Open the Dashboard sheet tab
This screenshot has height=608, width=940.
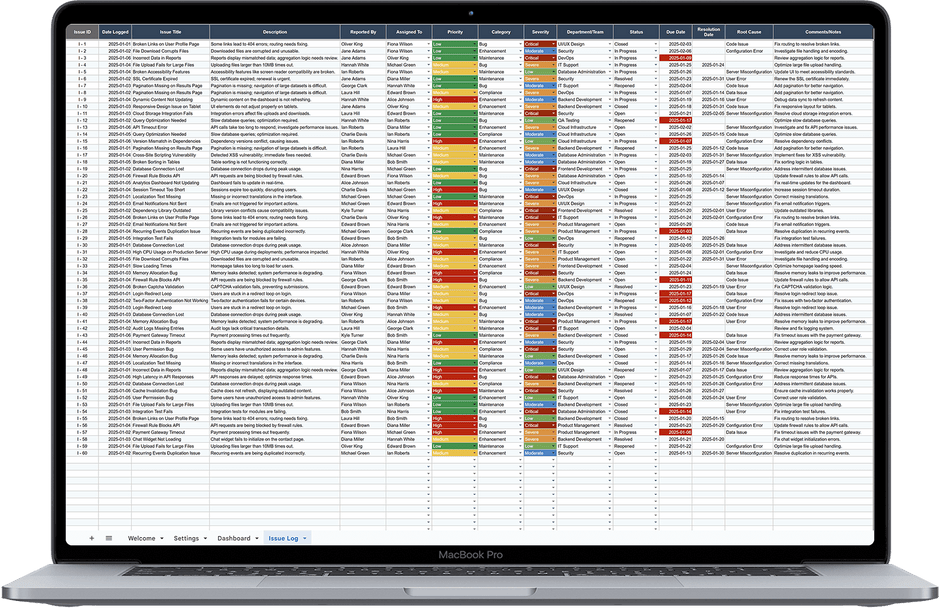(235, 536)
